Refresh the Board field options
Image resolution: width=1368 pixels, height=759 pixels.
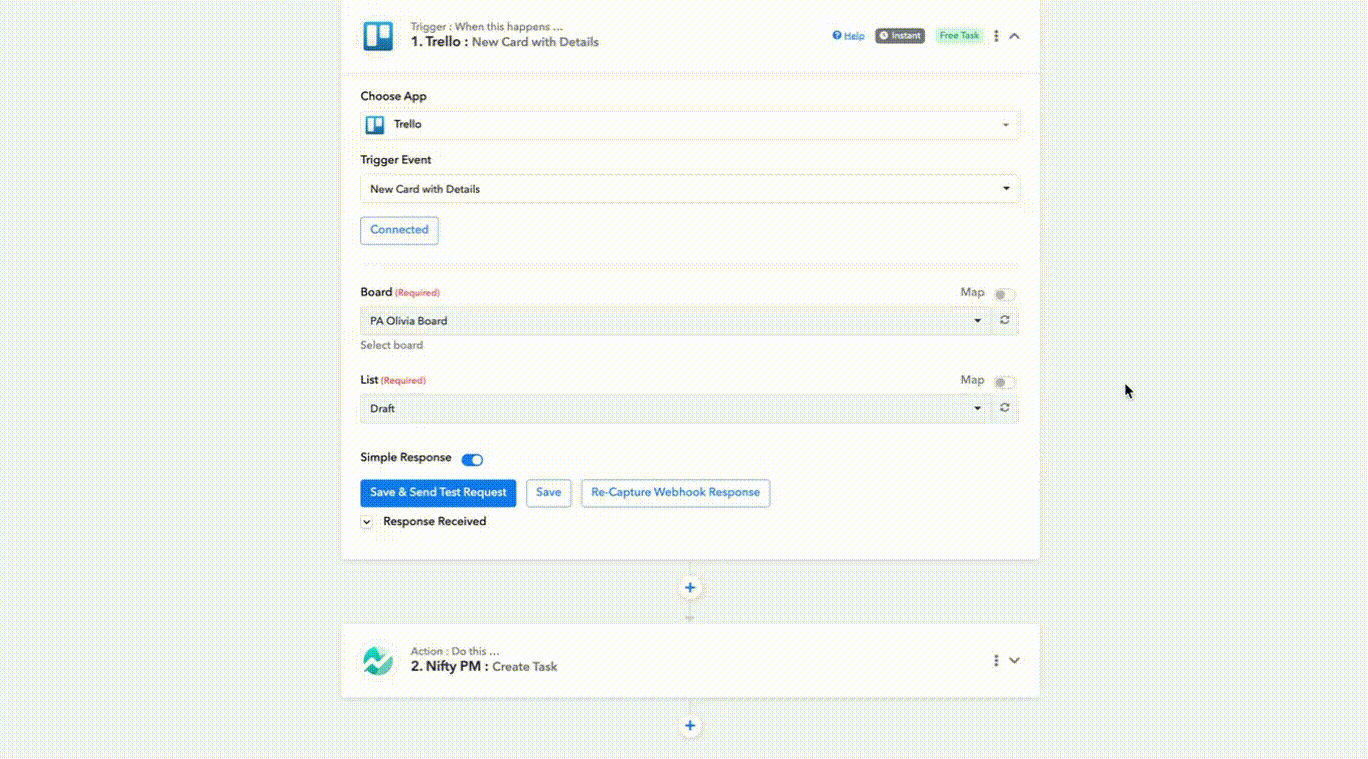pos(1005,321)
